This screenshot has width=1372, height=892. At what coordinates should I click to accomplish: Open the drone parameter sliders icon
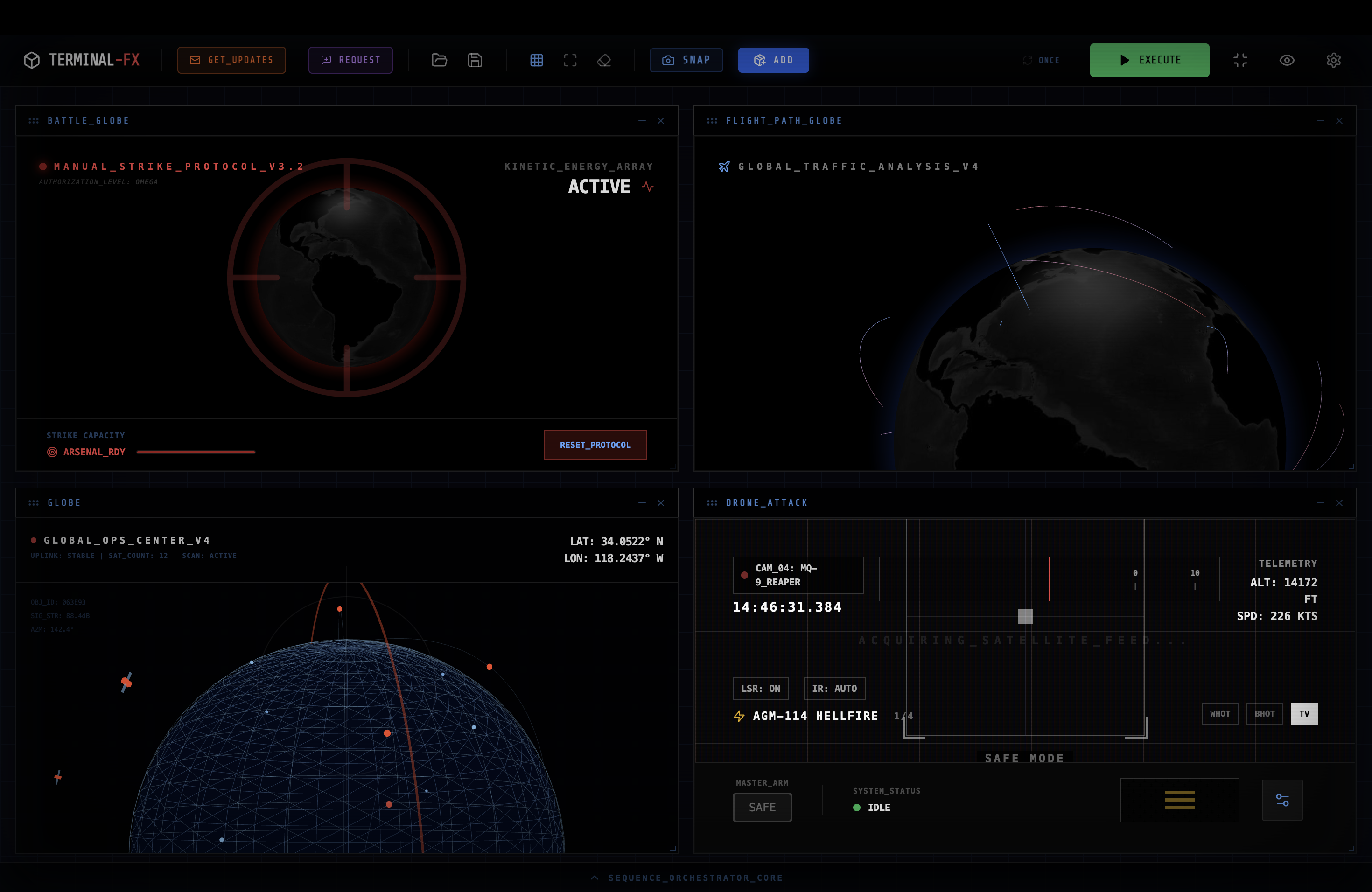coord(1283,800)
